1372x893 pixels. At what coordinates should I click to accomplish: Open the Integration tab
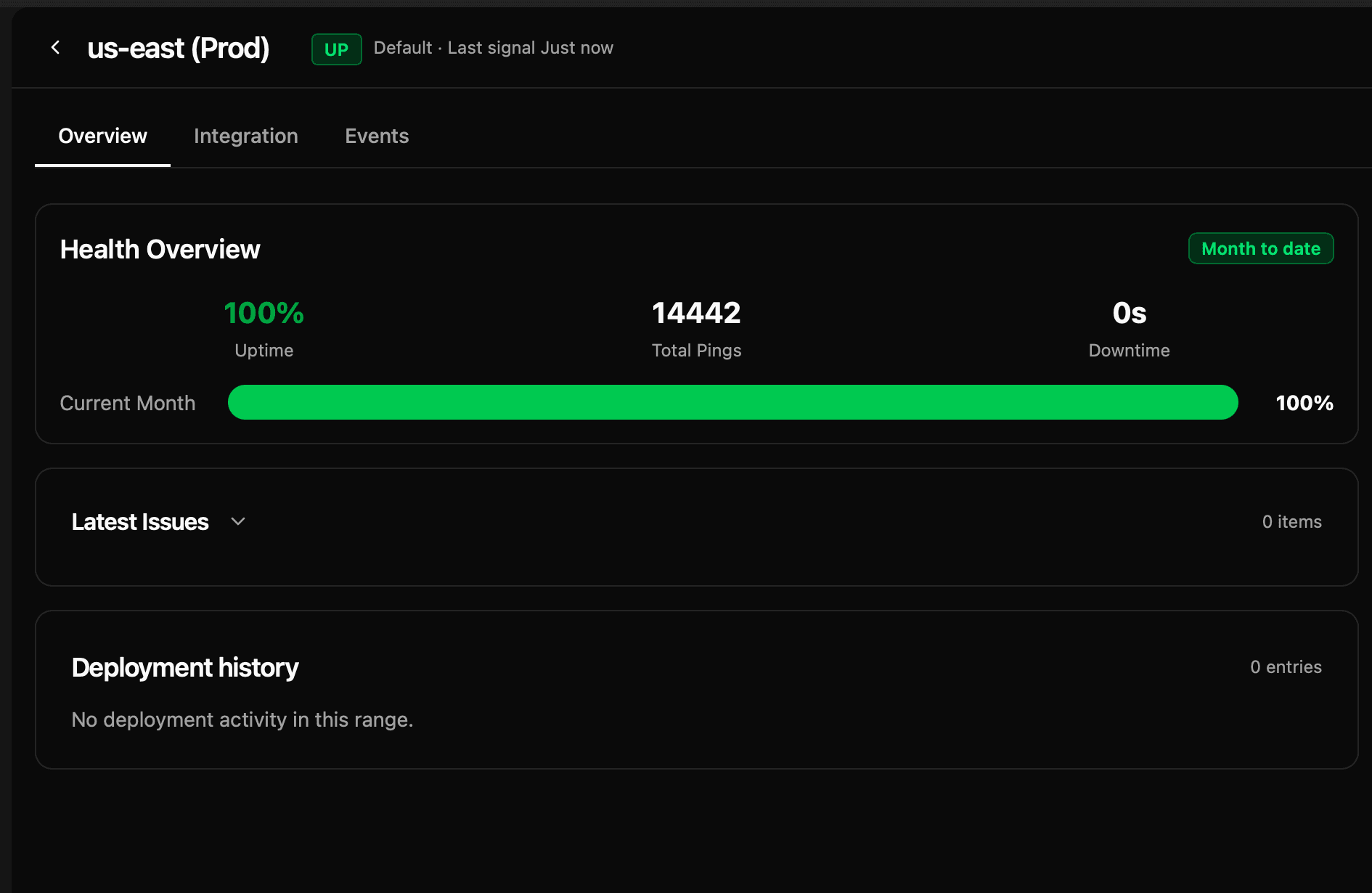click(x=246, y=136)
